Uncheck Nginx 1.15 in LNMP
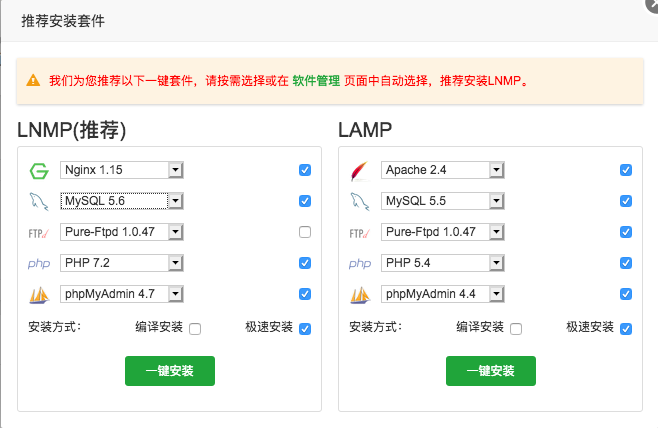This screenshot has width=658, height=428. (305, 170)
